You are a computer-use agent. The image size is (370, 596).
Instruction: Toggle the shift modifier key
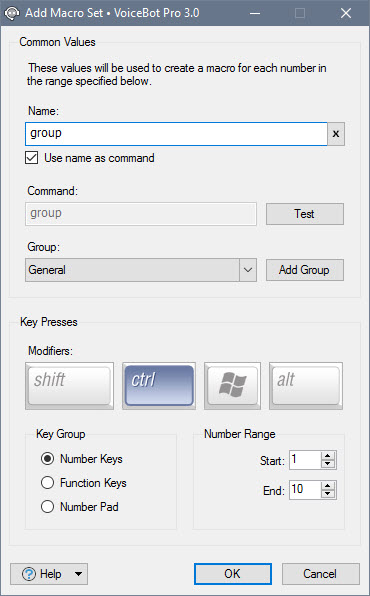point(69,385)
